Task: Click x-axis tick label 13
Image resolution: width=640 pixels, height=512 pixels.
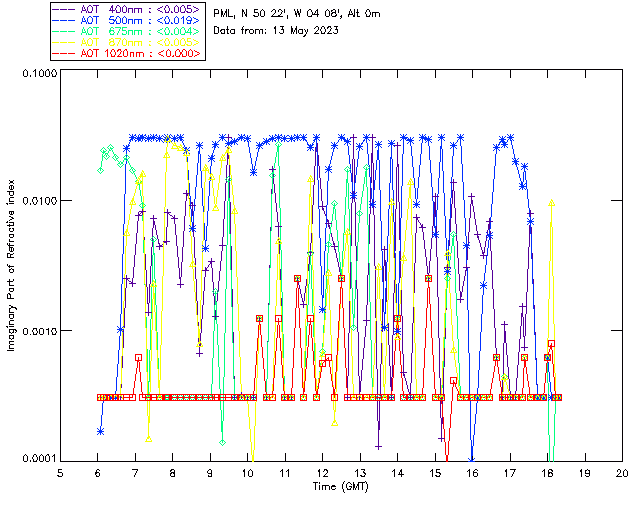Action: click(360, 473)
